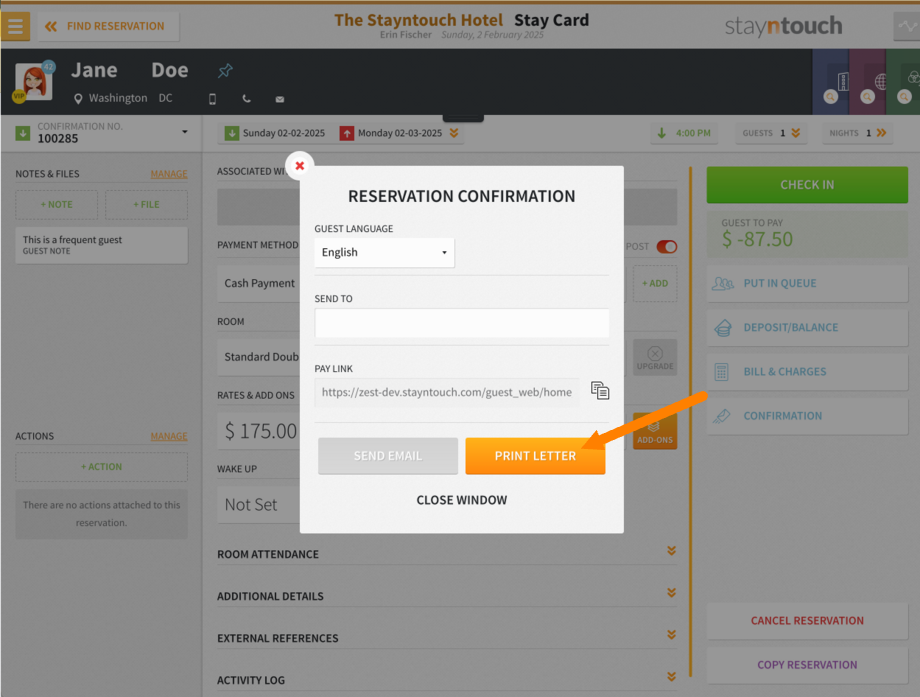
Task: Attach a file with + FILE
Action: pos(146,204)
